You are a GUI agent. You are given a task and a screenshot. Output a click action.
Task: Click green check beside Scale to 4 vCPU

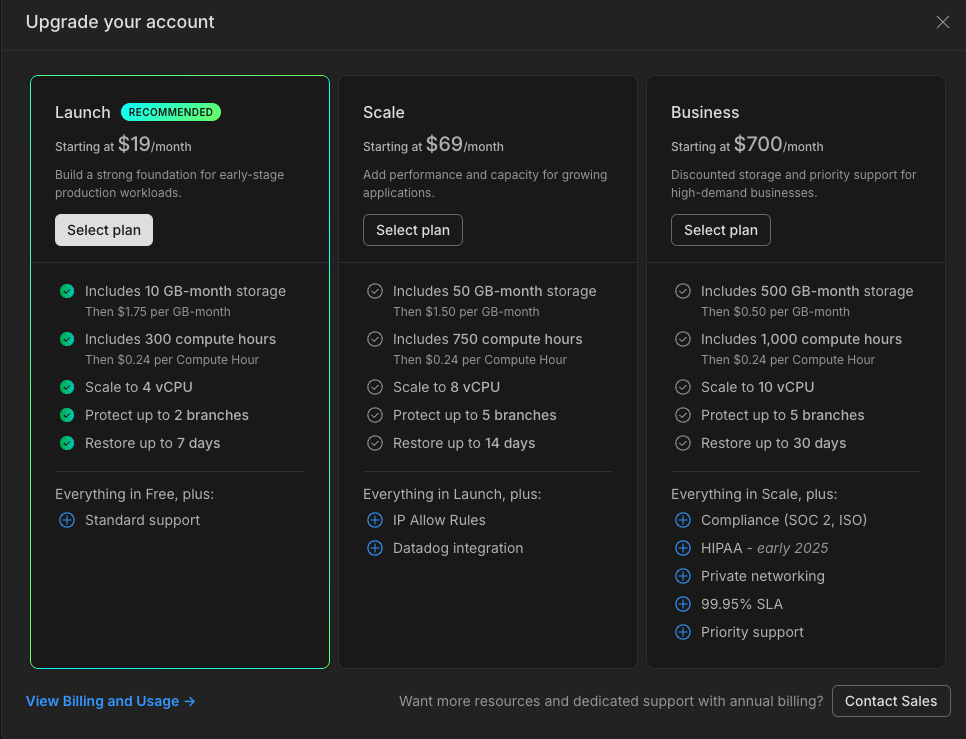pos(67,387)
